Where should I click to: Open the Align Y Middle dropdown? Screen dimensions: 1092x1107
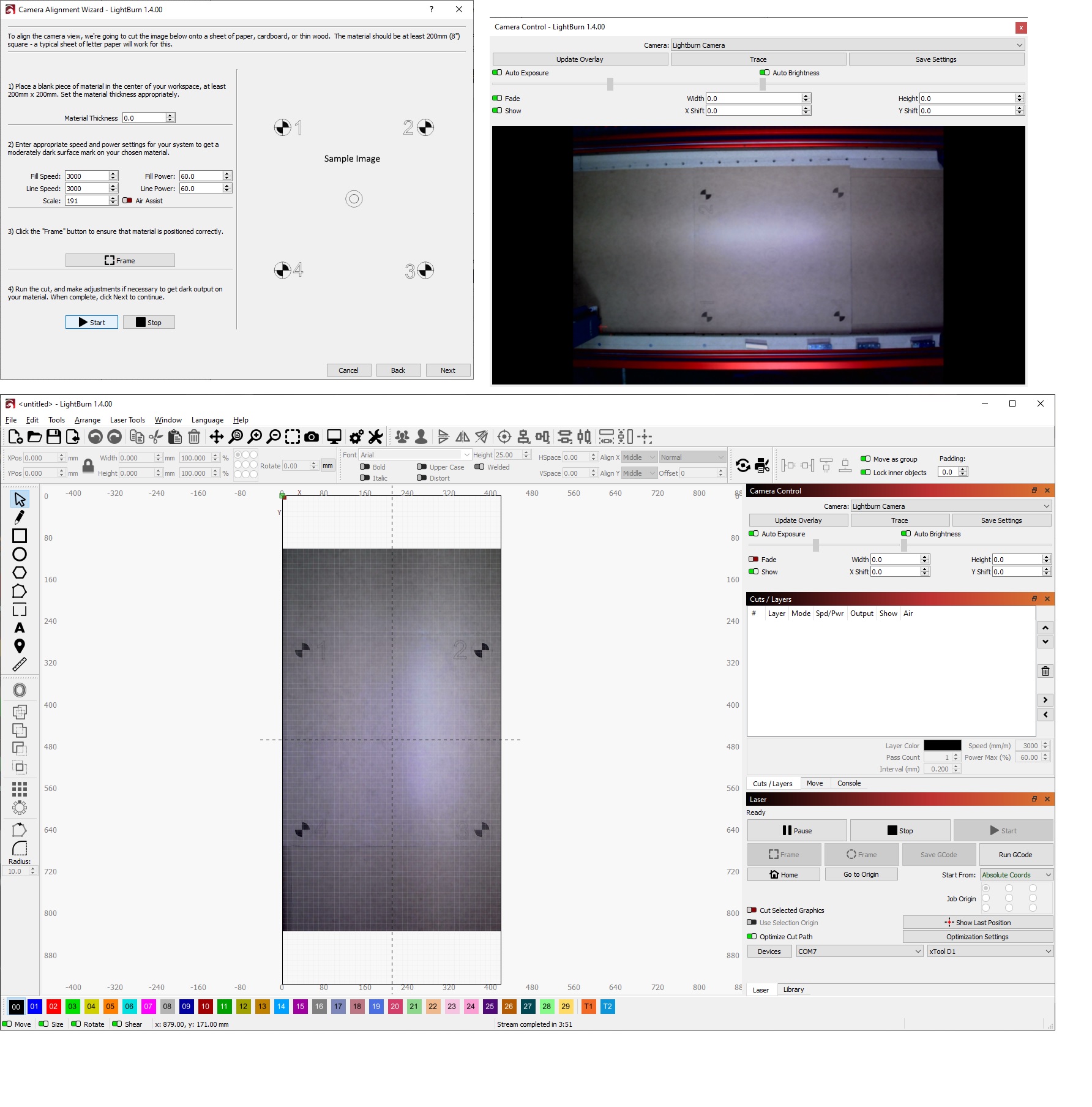pyautogui.click(x=639, y=473)
